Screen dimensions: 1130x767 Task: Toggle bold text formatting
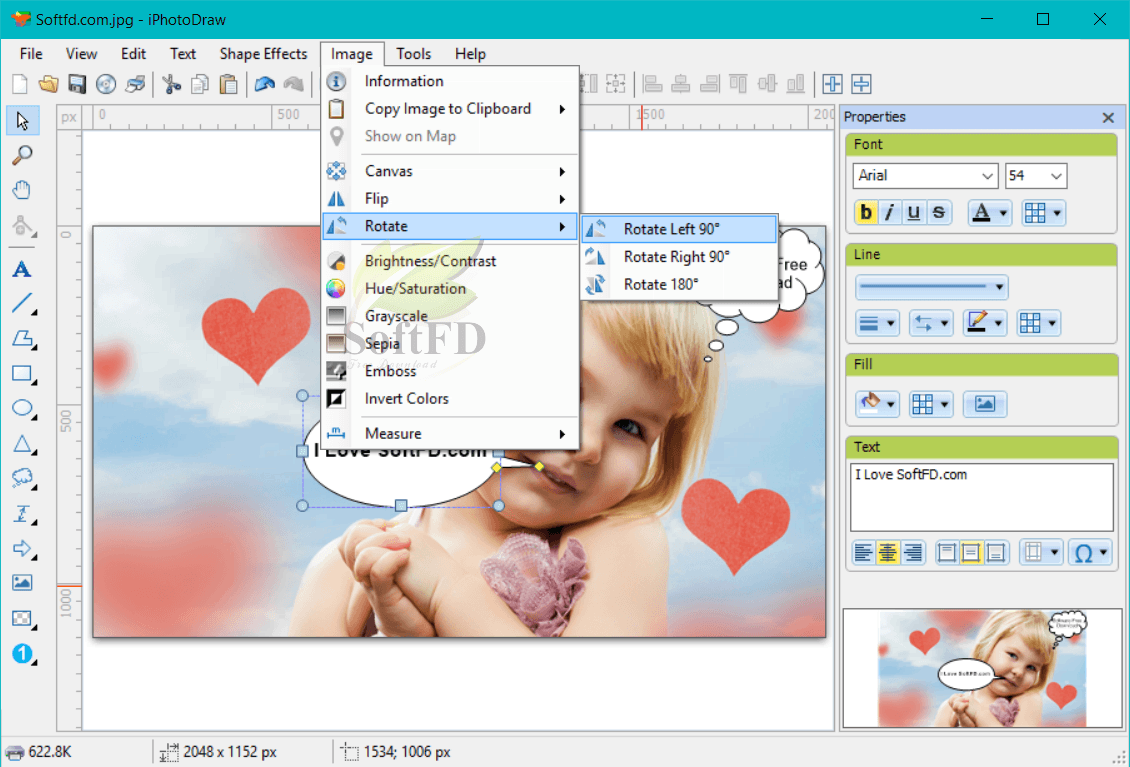[x=866, y=213]
